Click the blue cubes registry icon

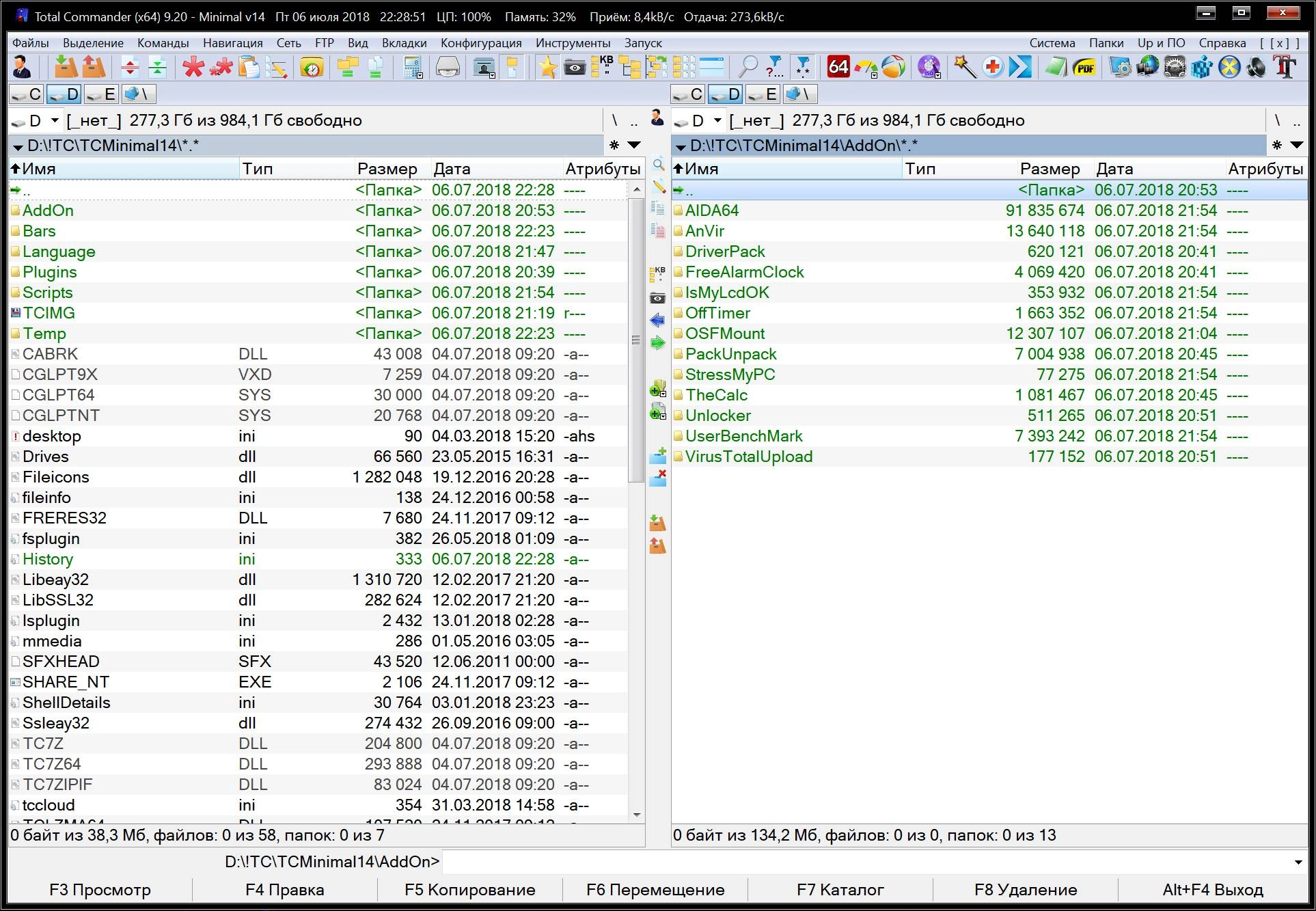pos(1202,67)
